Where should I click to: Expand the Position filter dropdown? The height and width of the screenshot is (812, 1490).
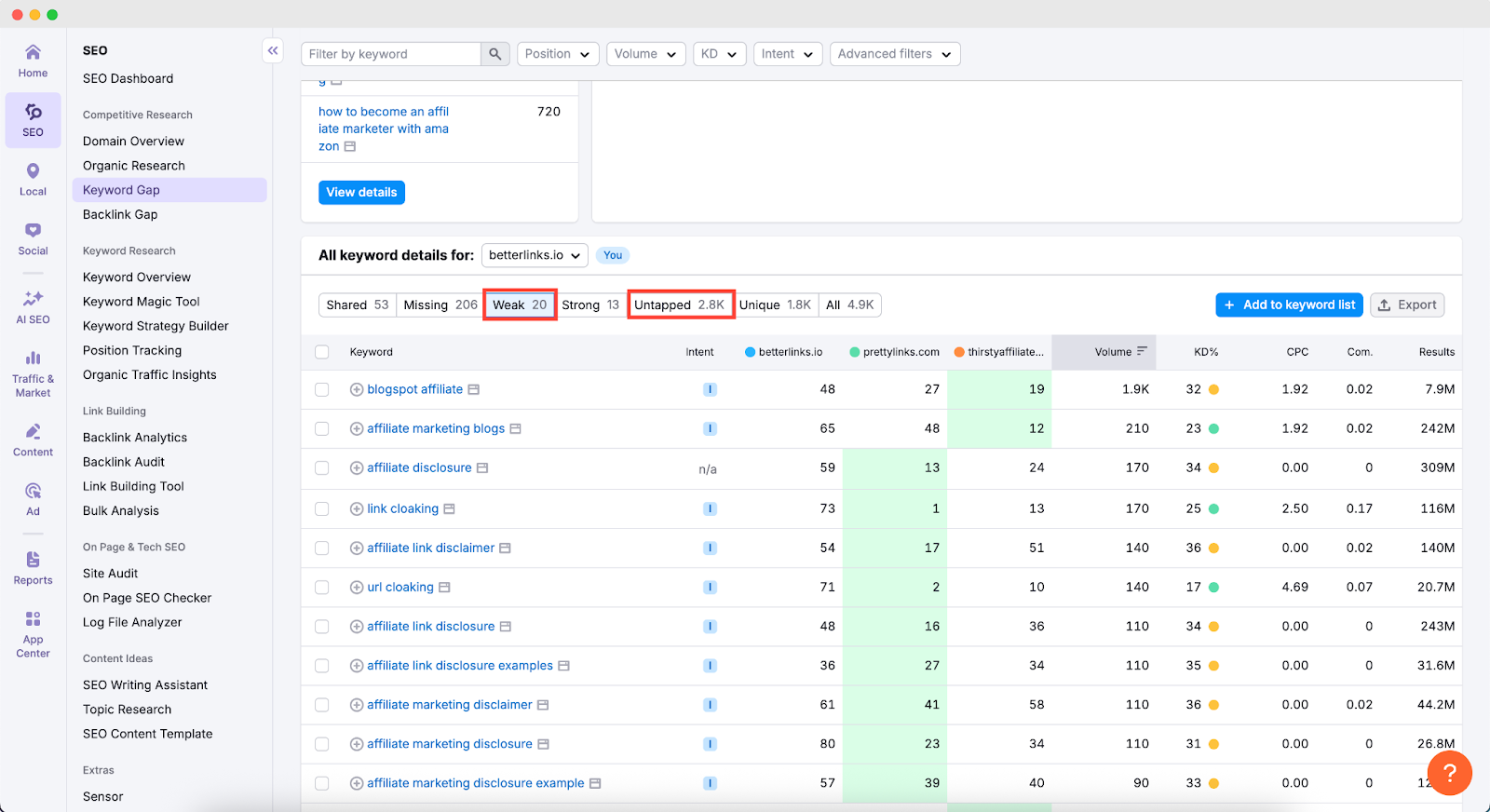click(x=557, y=54)
